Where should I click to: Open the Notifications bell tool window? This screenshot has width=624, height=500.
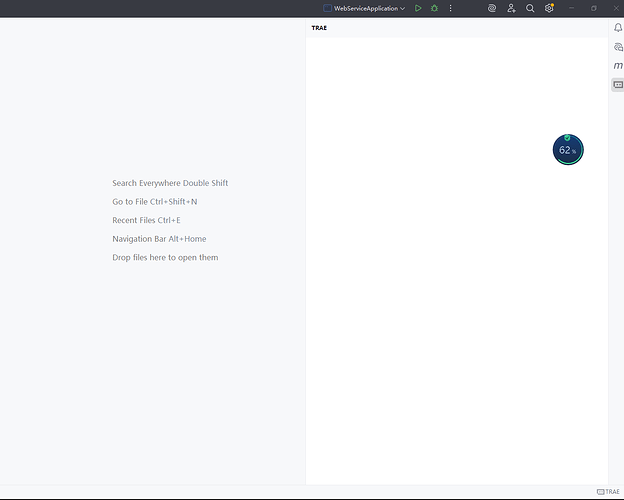coord(618,27)
